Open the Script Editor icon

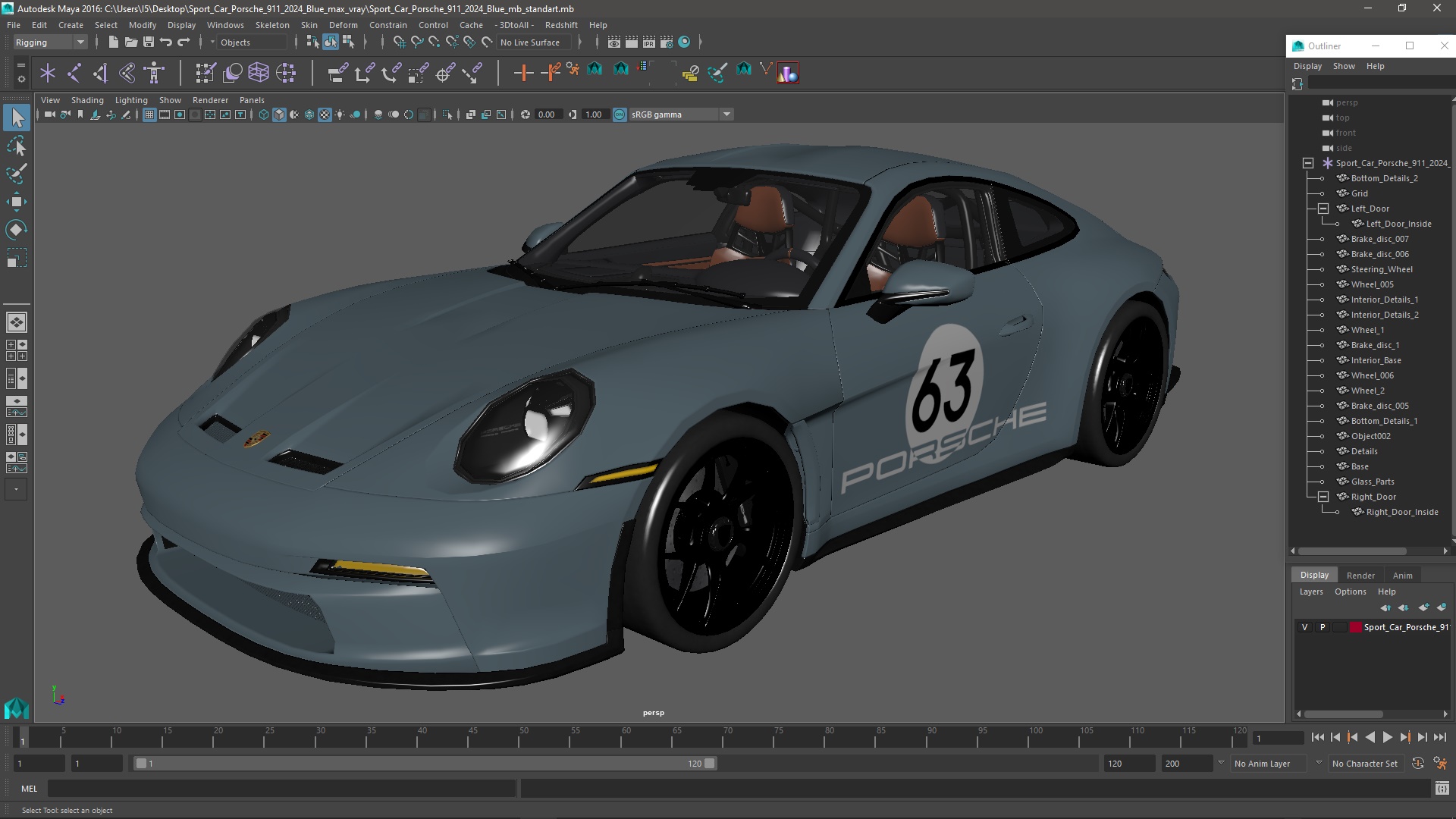click(x=1442, y=789)
